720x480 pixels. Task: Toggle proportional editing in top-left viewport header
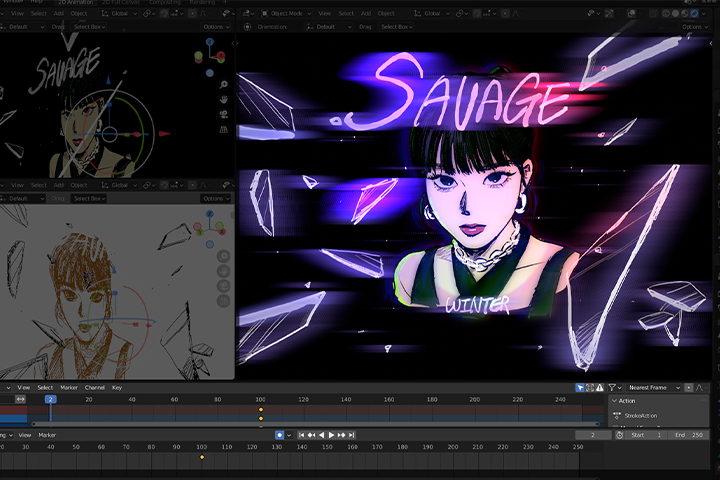pyautogui.click(x=192, y=13)
